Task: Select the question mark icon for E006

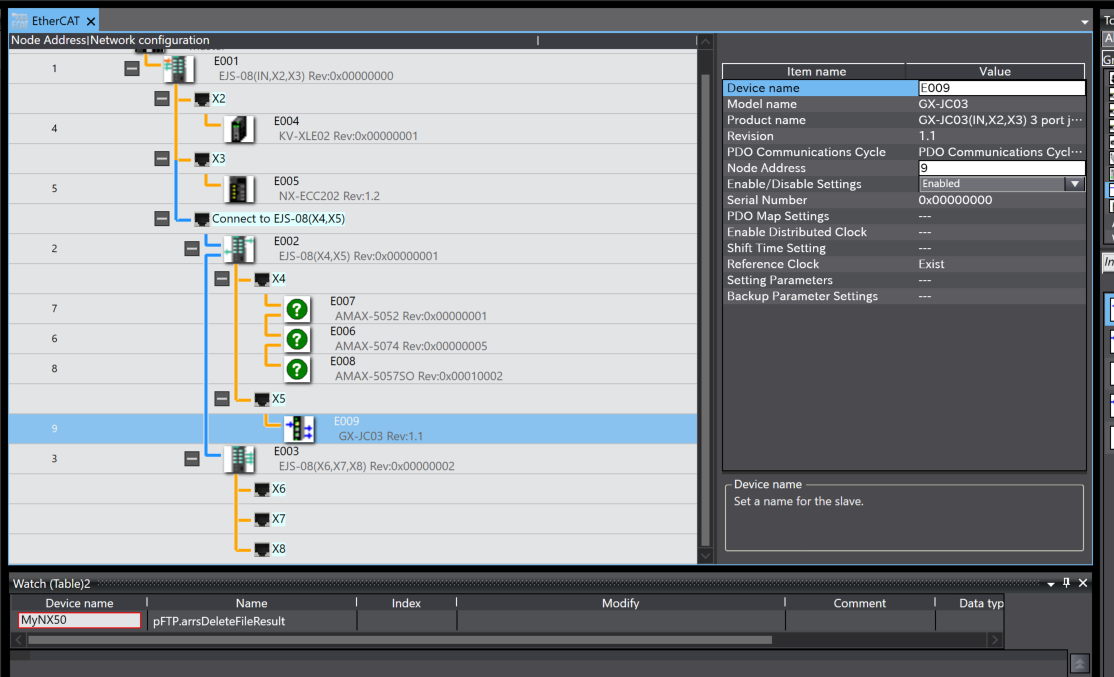Action: coord(297,339)
